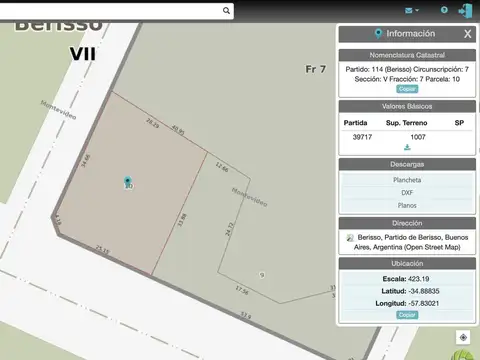Click the 33.88 parcel dimension label
Viewport: 480px width, 360px height.
click(x=181, y=220)
